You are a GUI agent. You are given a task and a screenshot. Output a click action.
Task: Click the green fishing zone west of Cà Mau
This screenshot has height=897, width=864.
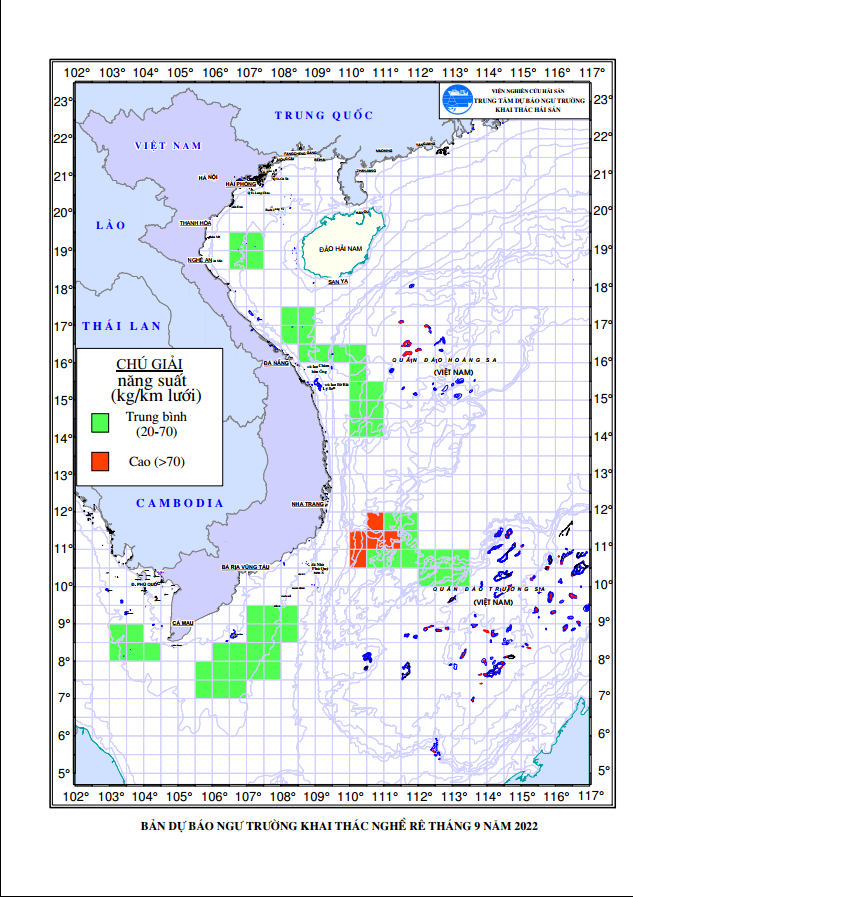pos(135,642)
